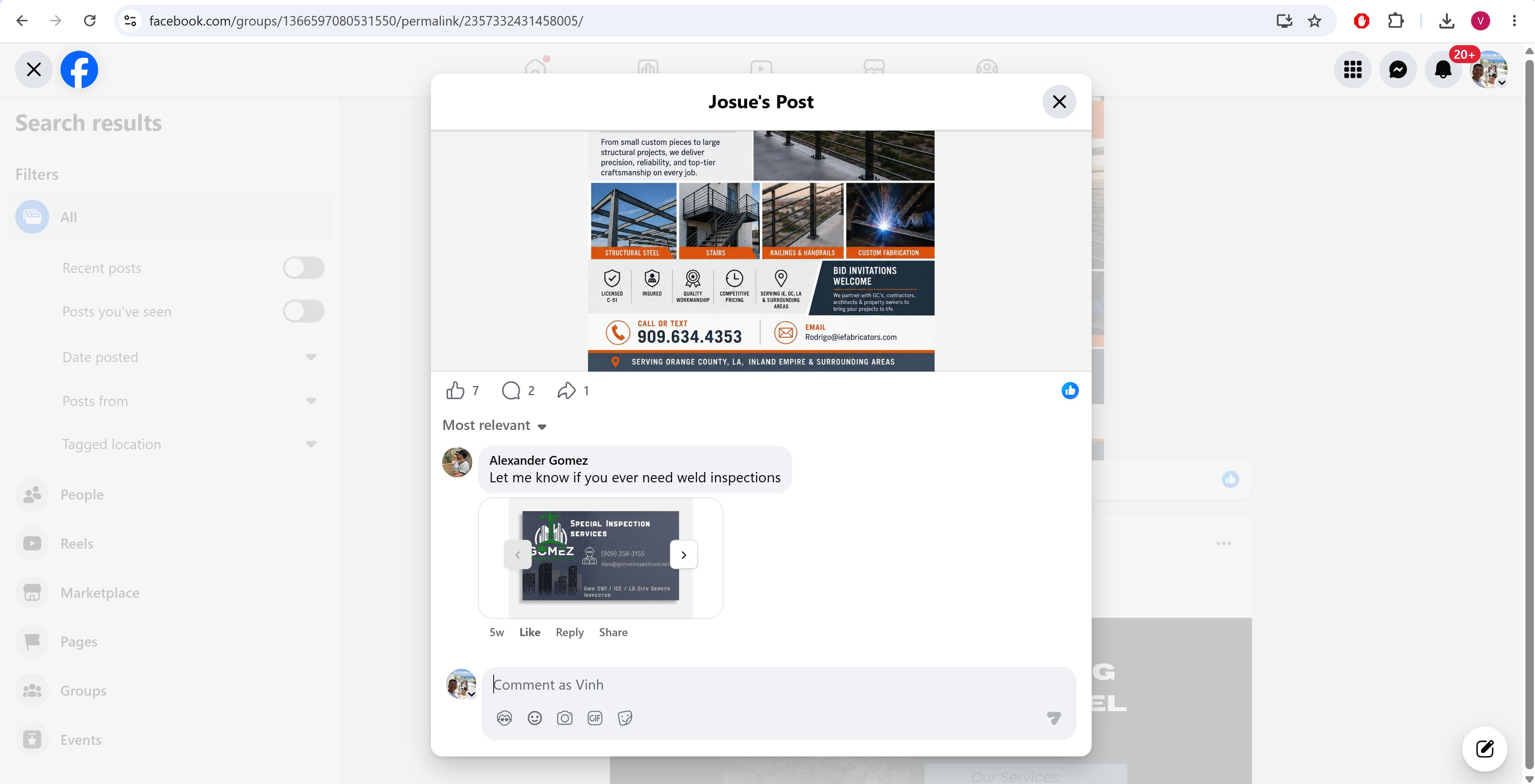Open the emoji picker in comment box
The height and width of the screenshot is (784, 1535).
[534, 718]
